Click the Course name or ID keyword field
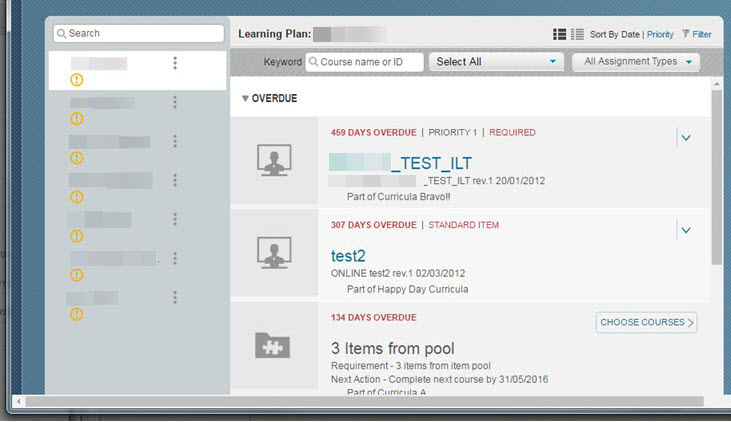The image size is (731, 422). pos(365,62)
